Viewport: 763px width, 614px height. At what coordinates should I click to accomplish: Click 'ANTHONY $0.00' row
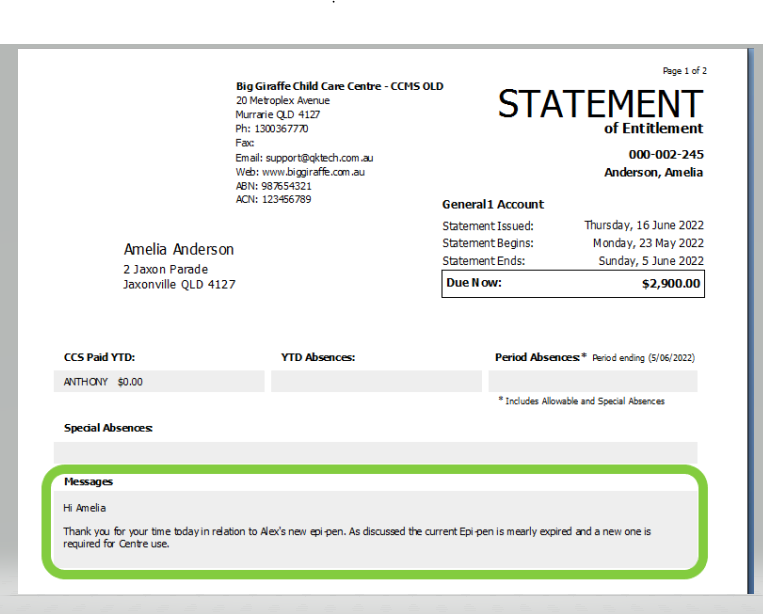(x=159, y=381)
